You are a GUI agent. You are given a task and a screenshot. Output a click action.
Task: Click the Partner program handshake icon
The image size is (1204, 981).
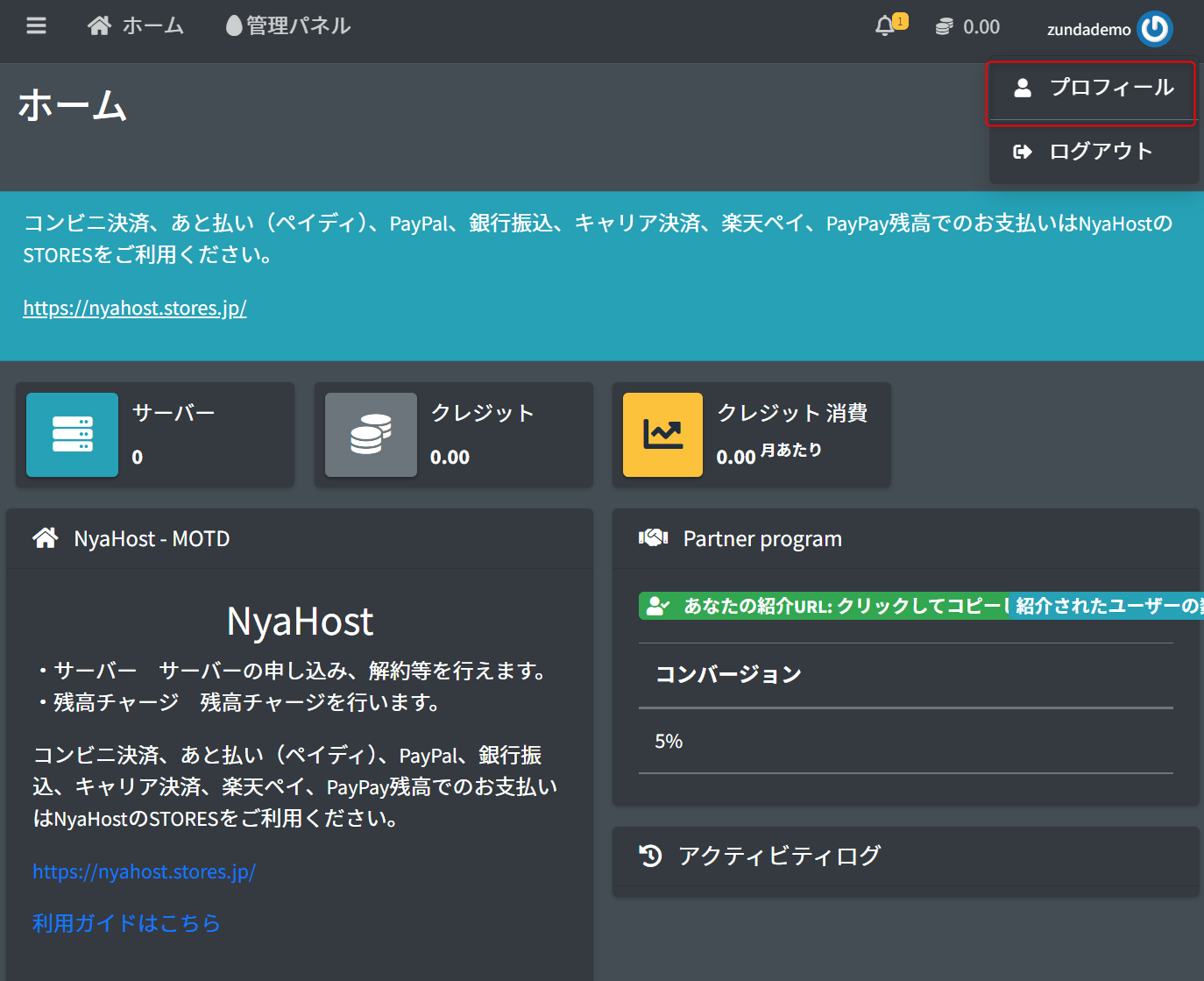[654, 538]
